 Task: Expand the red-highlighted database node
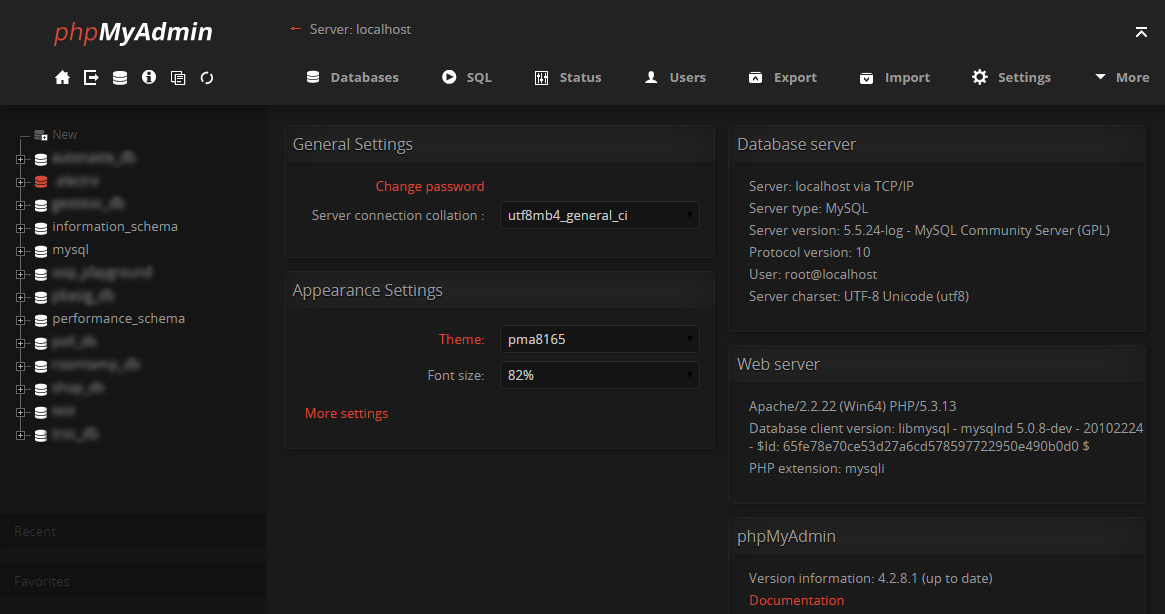pyautogui.click(x=21, y=181)
